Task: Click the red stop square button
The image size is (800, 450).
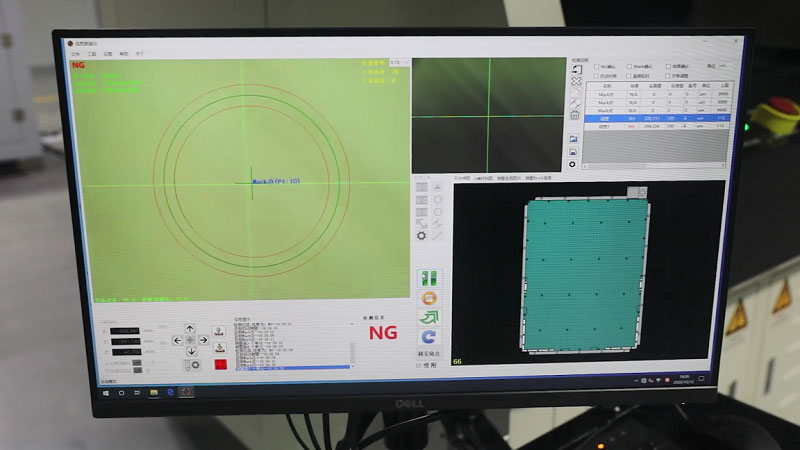Action: coord(221,363)
